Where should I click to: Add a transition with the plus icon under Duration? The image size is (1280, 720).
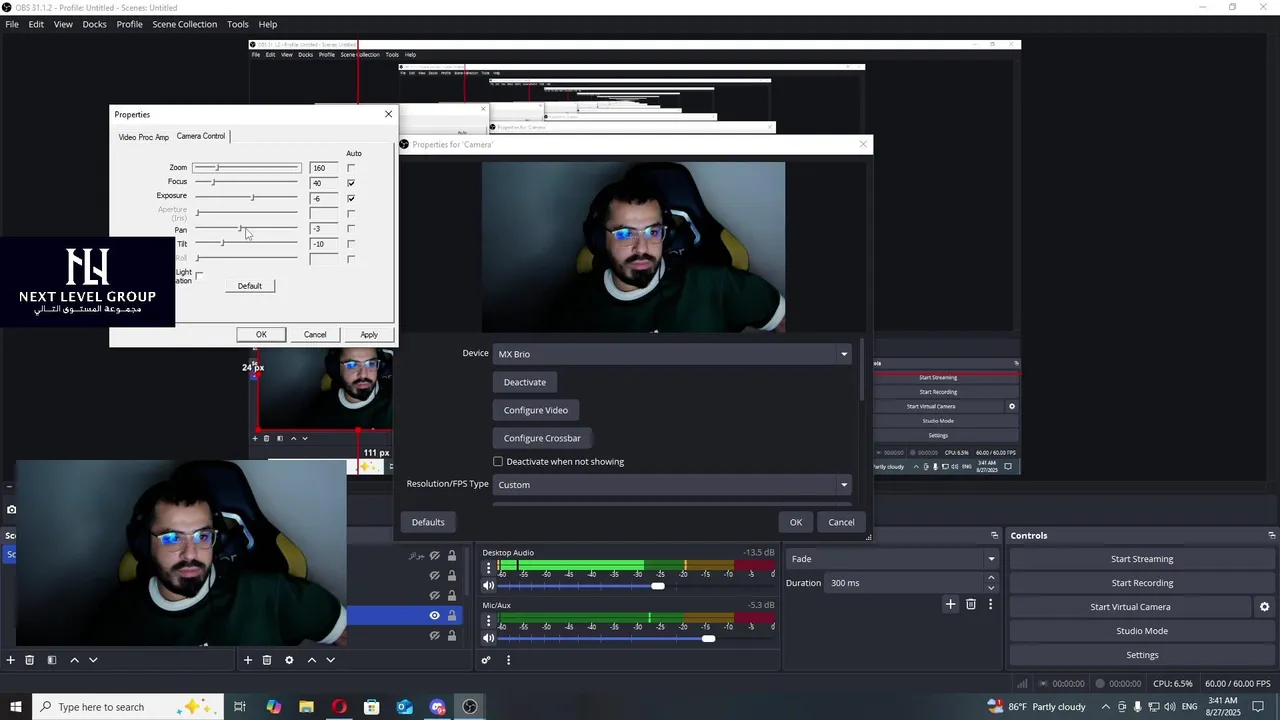pyautogui.click(x=951, y=604)
